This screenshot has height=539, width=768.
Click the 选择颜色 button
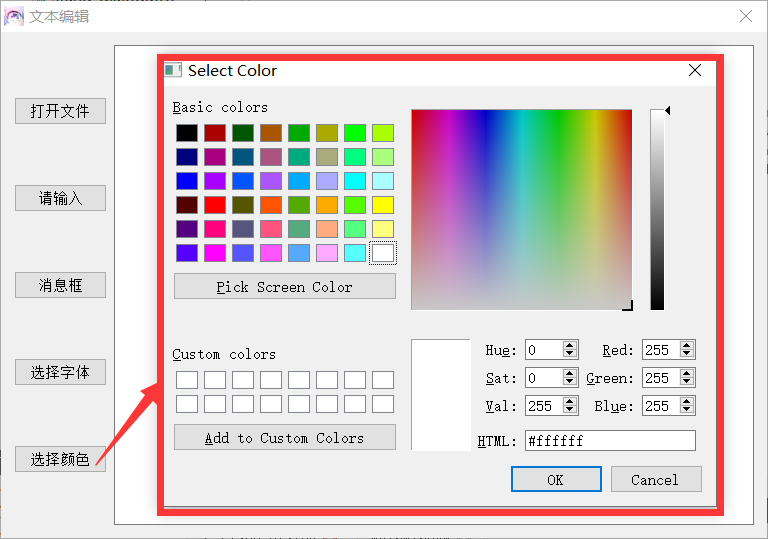click(60, 459)
